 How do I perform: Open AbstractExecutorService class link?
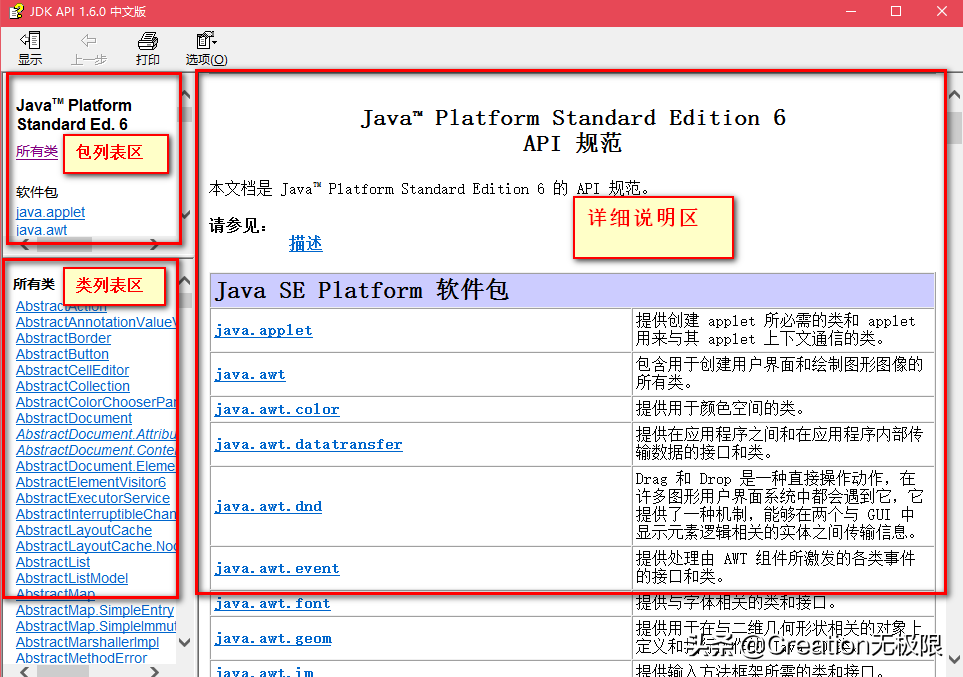[93, 498]
